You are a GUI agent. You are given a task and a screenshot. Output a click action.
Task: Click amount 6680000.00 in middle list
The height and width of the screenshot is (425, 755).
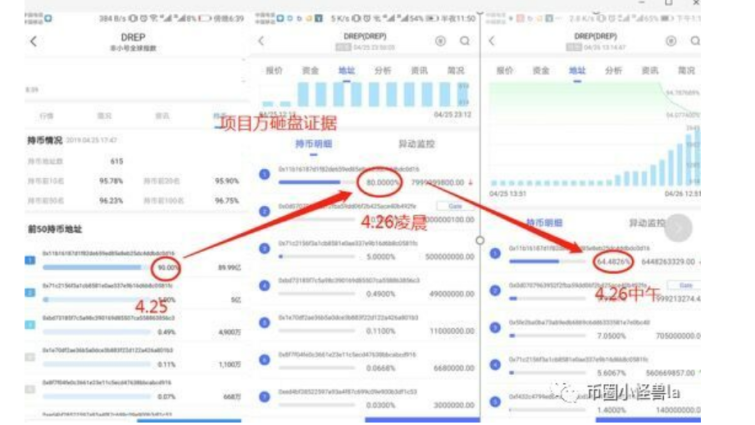coord(454,368)
